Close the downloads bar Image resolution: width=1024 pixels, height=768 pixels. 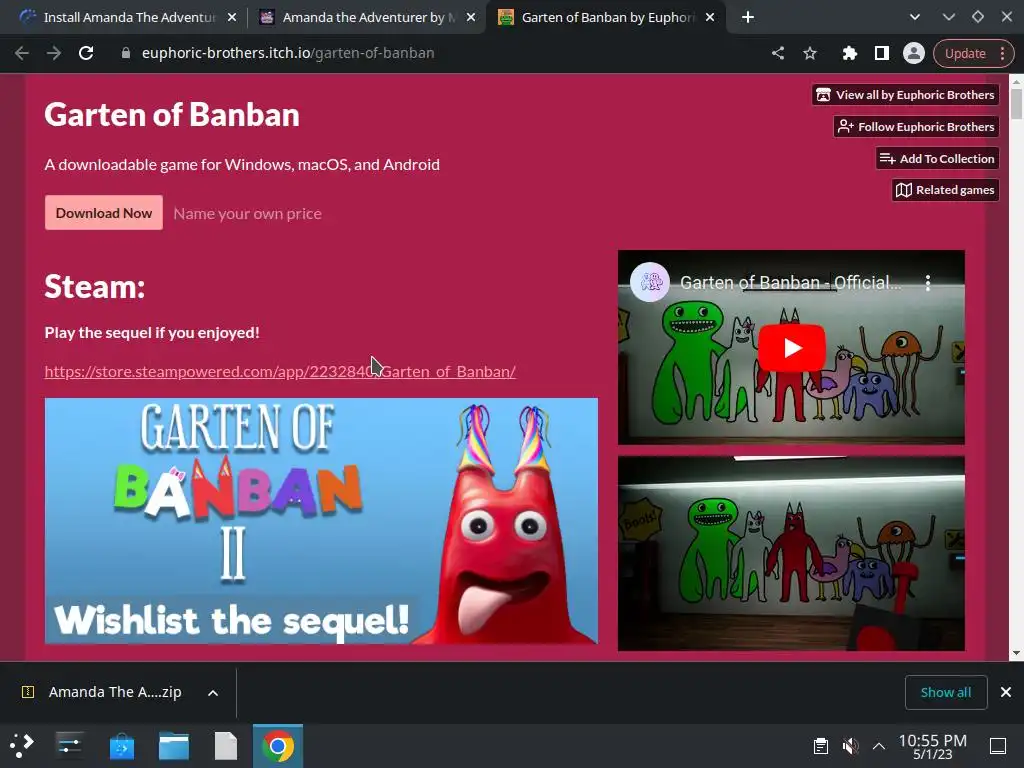coord(1006,692)
